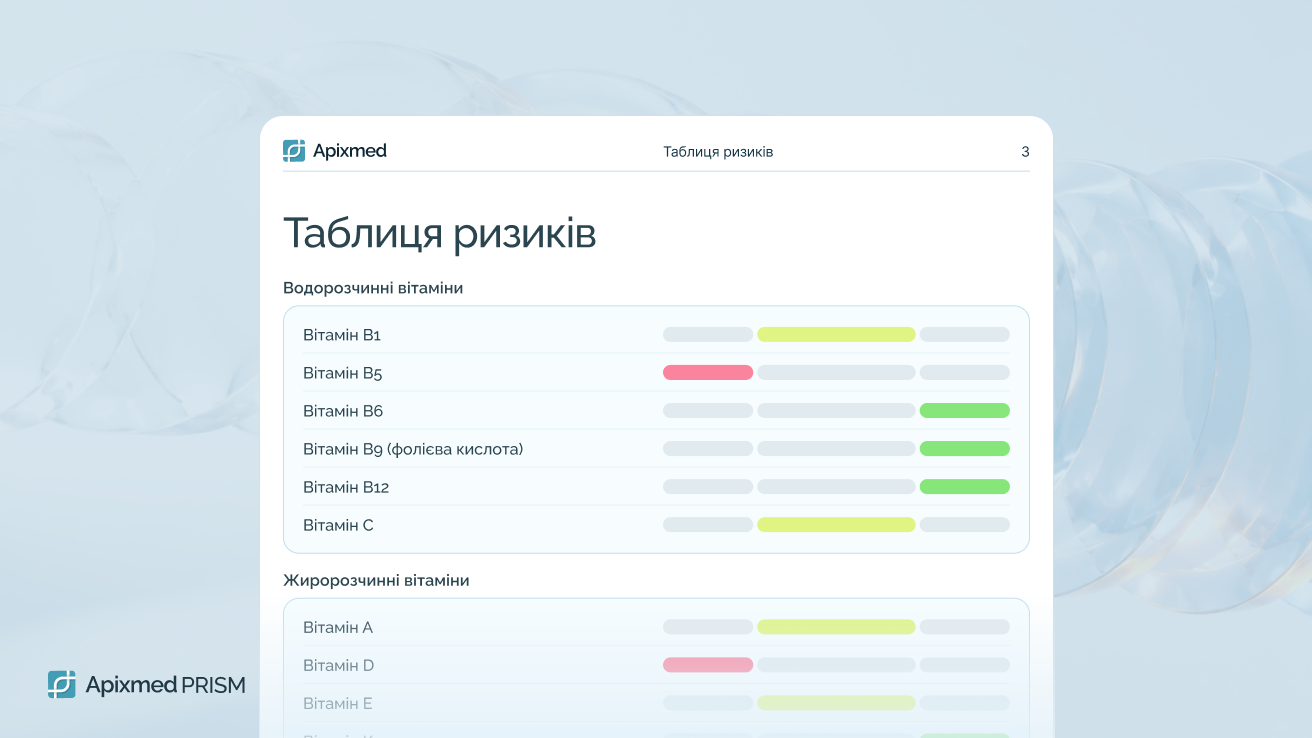Viewport: 1312px width, 738px height.
Task: Click 'Вітамін B9 (фолієва кислота)' row label
Action: 413,449
